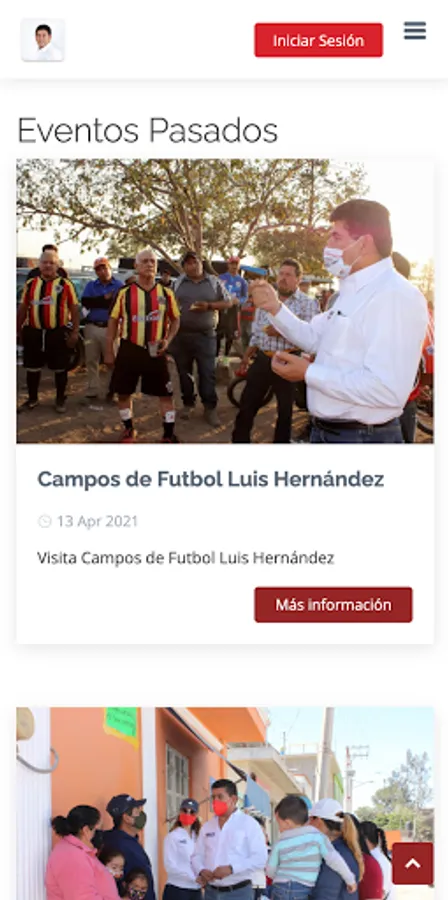
Task: Click the Visita Campos de Futbol description
Action: pyautogui.click(x=185, y=558)
